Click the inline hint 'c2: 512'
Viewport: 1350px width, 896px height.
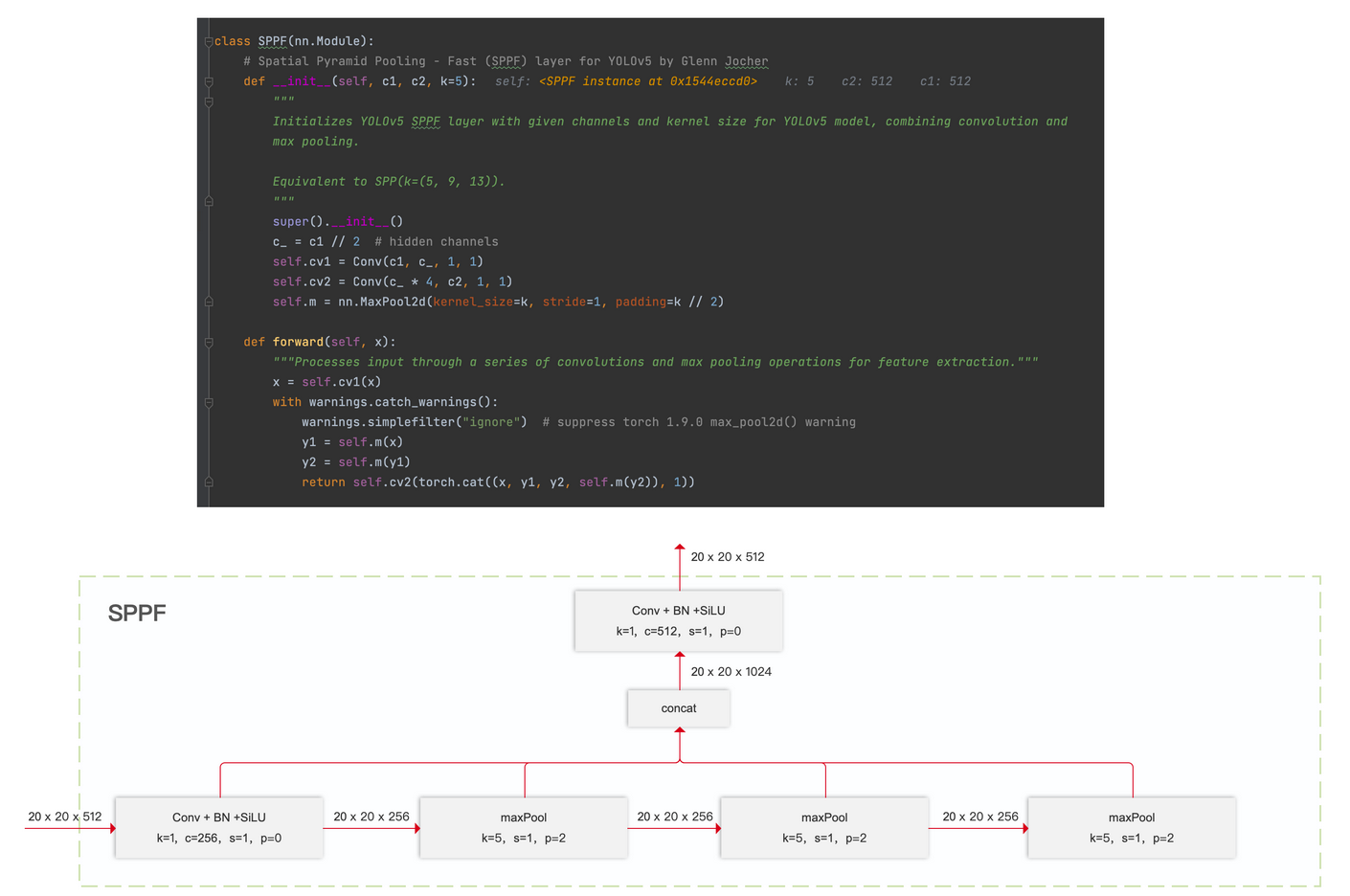(866, 81)
